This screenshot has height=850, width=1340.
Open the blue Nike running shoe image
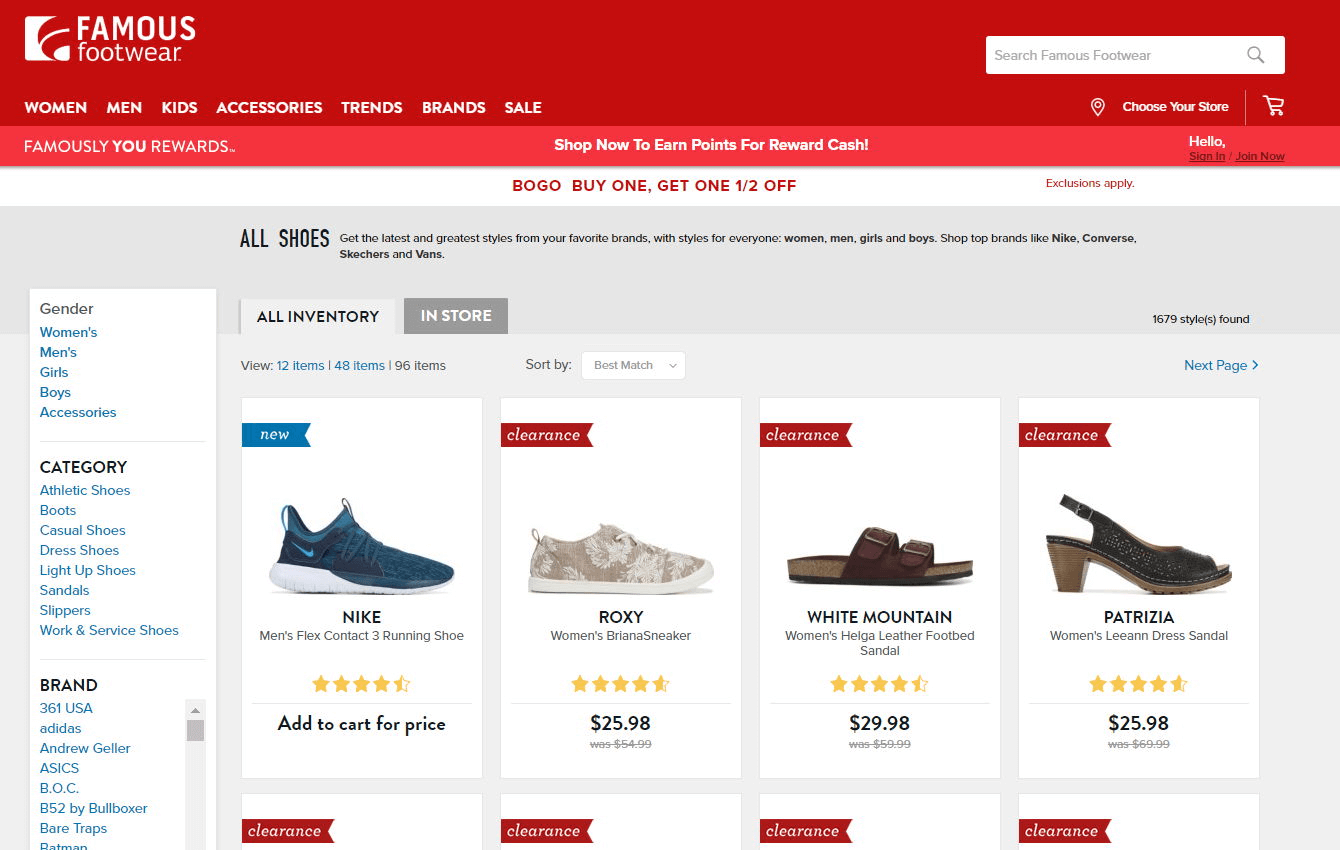click(361, 546)
